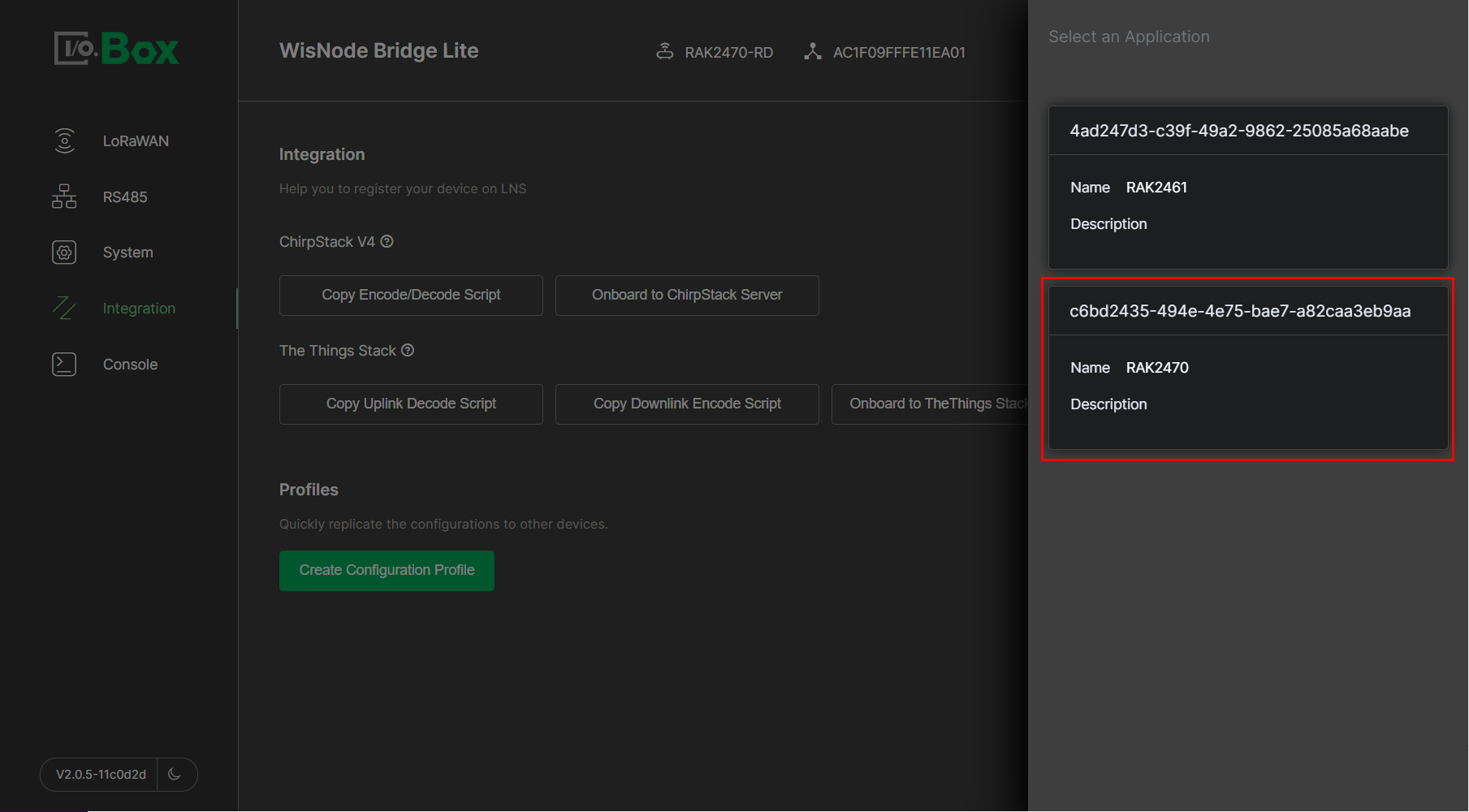Select the Integration menu item

[139, 309]
